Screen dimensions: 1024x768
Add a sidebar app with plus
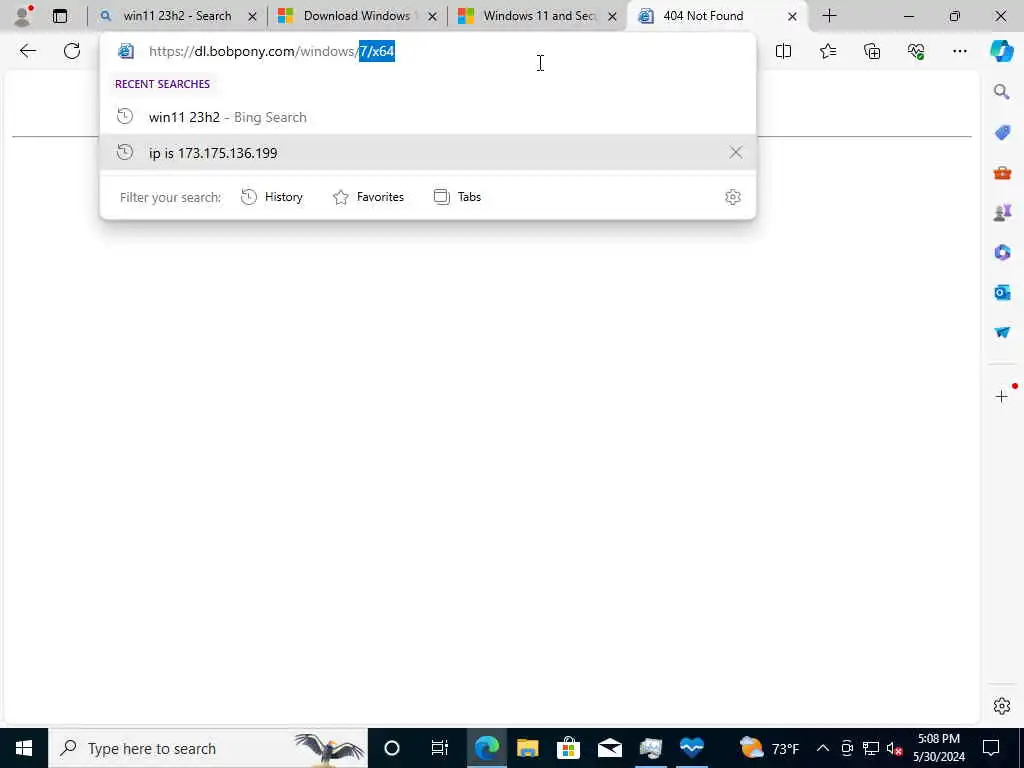pos(1002,396)
